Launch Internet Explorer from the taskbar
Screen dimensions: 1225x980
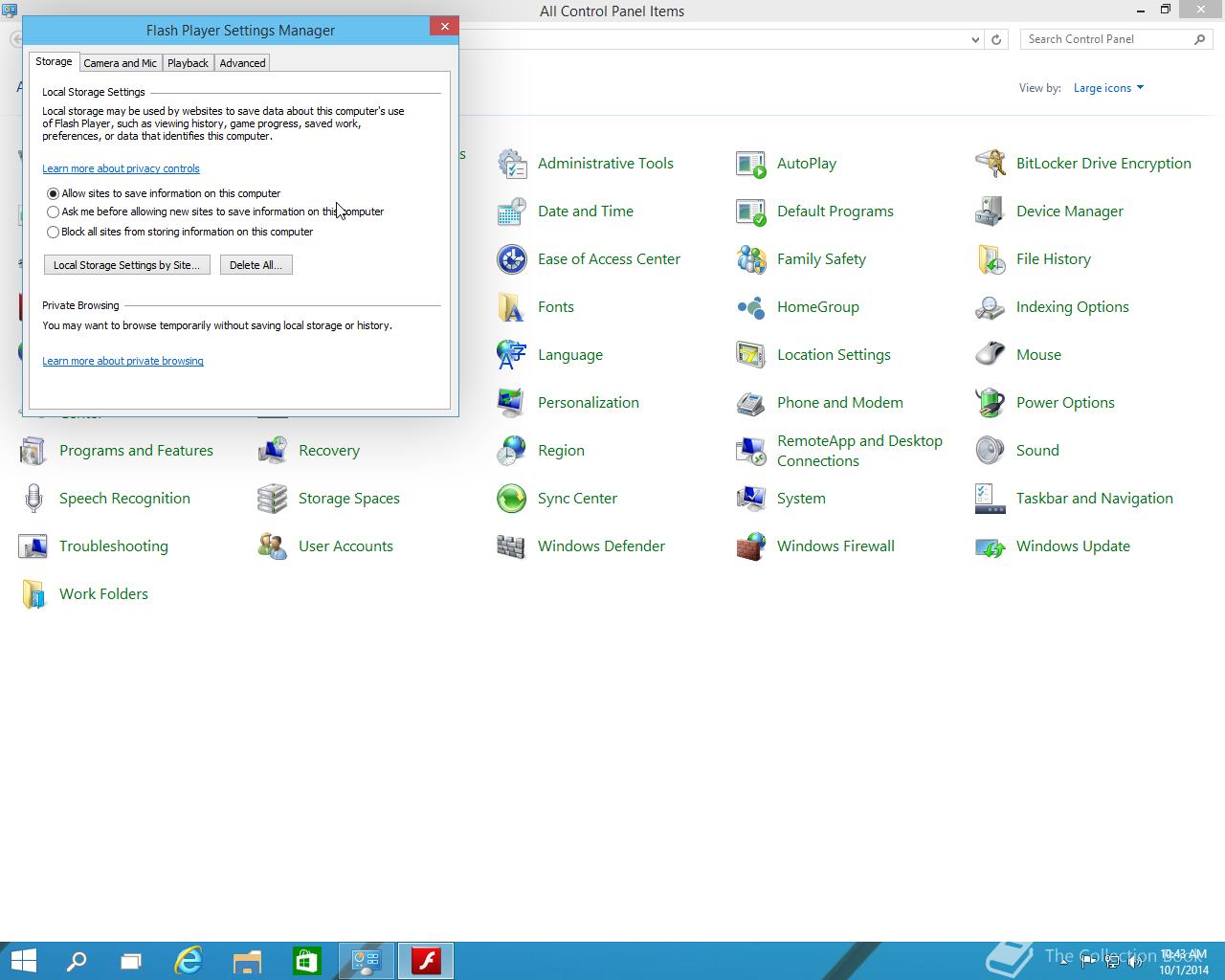pos(189,961)
